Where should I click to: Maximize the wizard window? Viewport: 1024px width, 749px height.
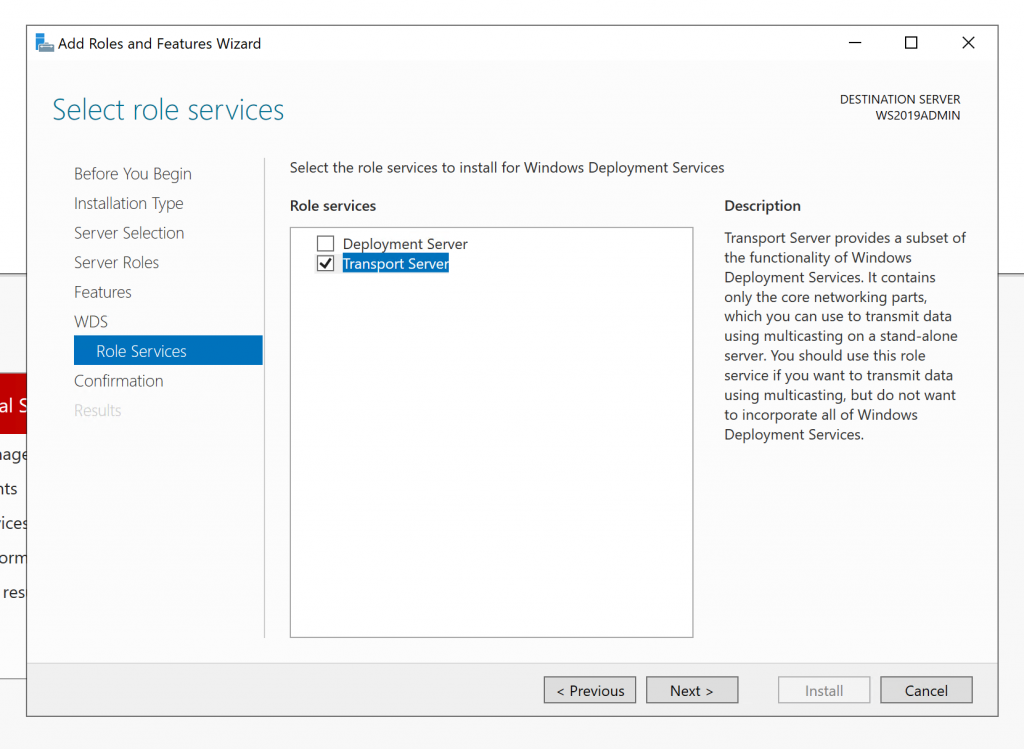(911, 43)
